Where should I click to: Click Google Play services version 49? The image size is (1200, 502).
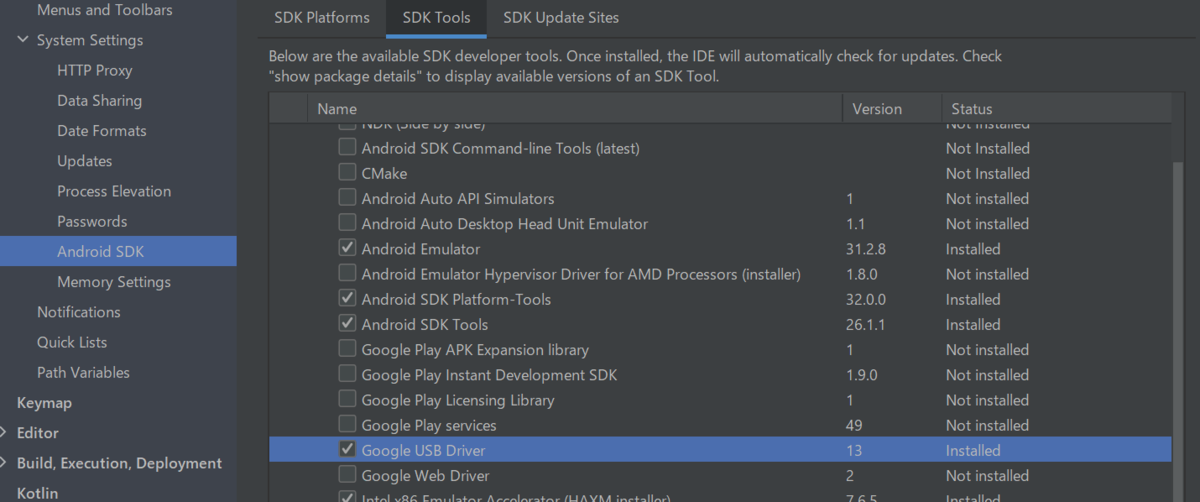855,425
